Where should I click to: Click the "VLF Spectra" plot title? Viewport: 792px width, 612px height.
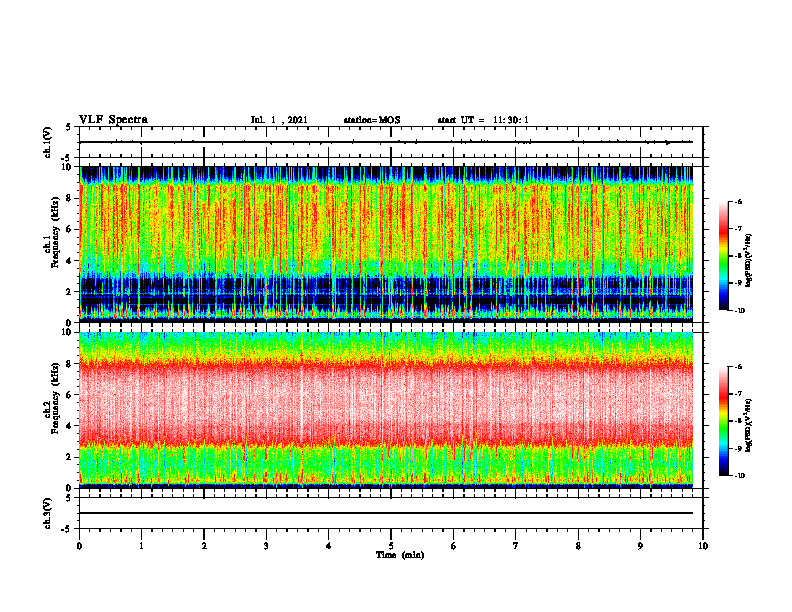tap(113, 120)
